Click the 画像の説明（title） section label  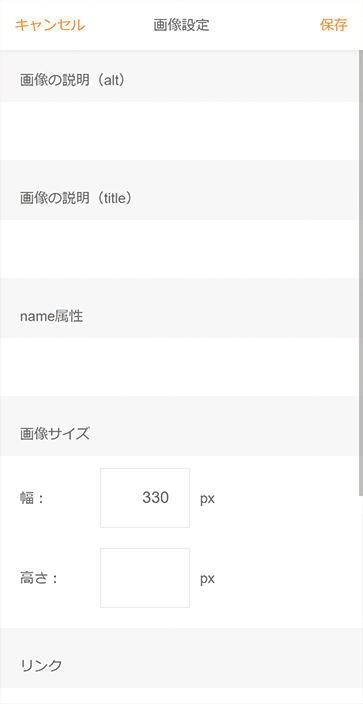pyautogui.click(x=76, y=198)
